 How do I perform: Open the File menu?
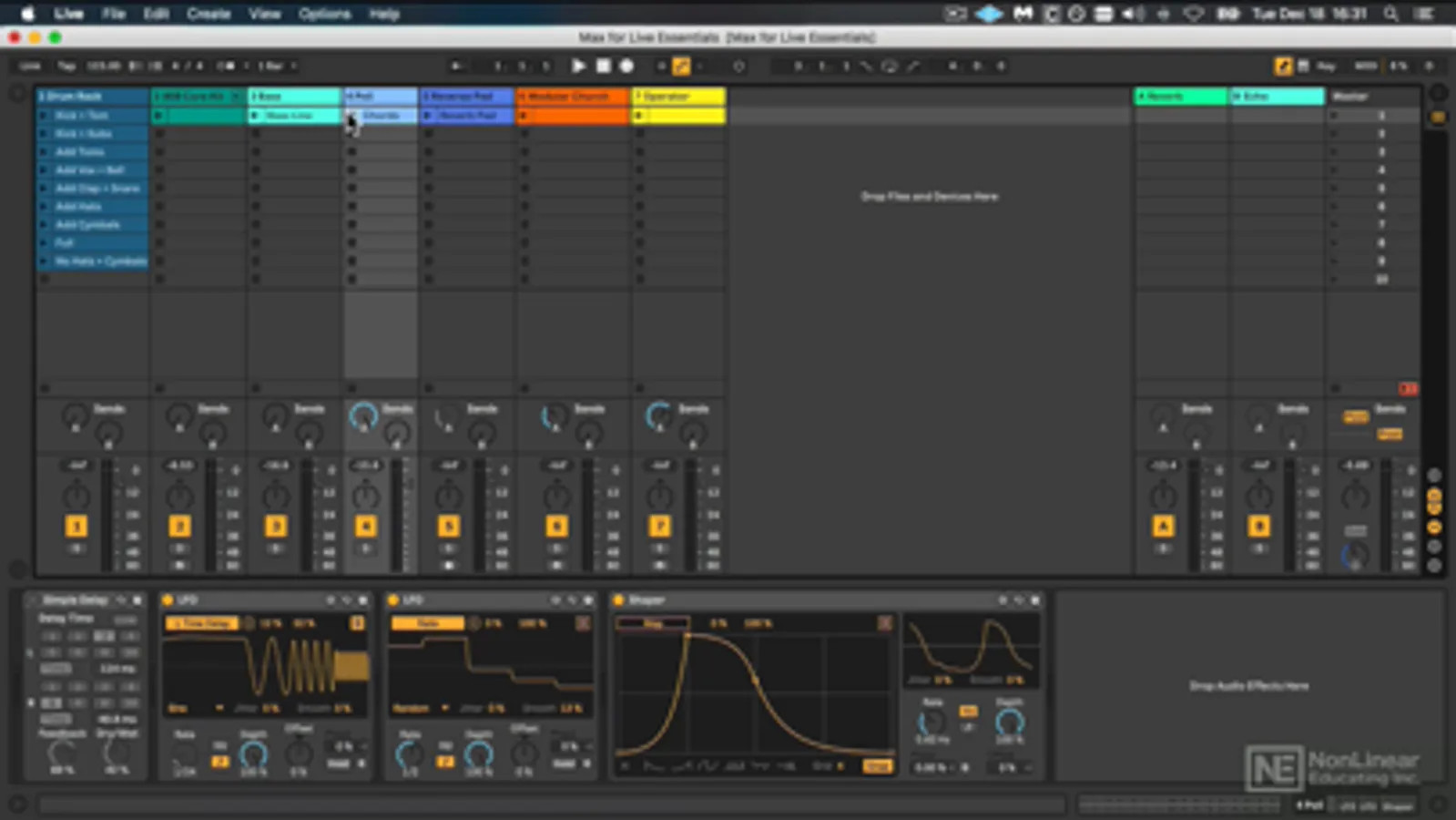113,14
